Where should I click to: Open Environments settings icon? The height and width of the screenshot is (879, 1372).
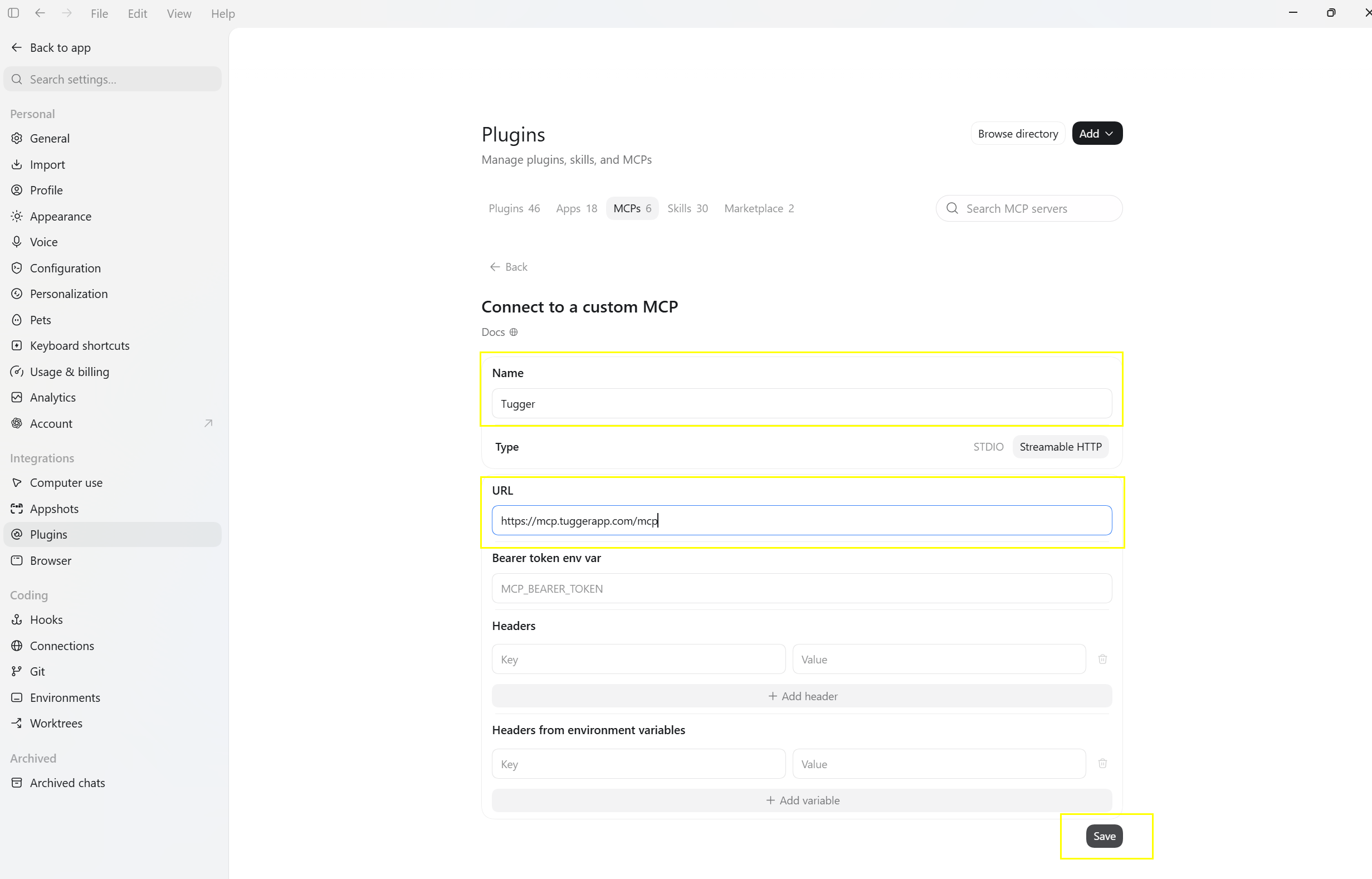click(x=17, y=698)
